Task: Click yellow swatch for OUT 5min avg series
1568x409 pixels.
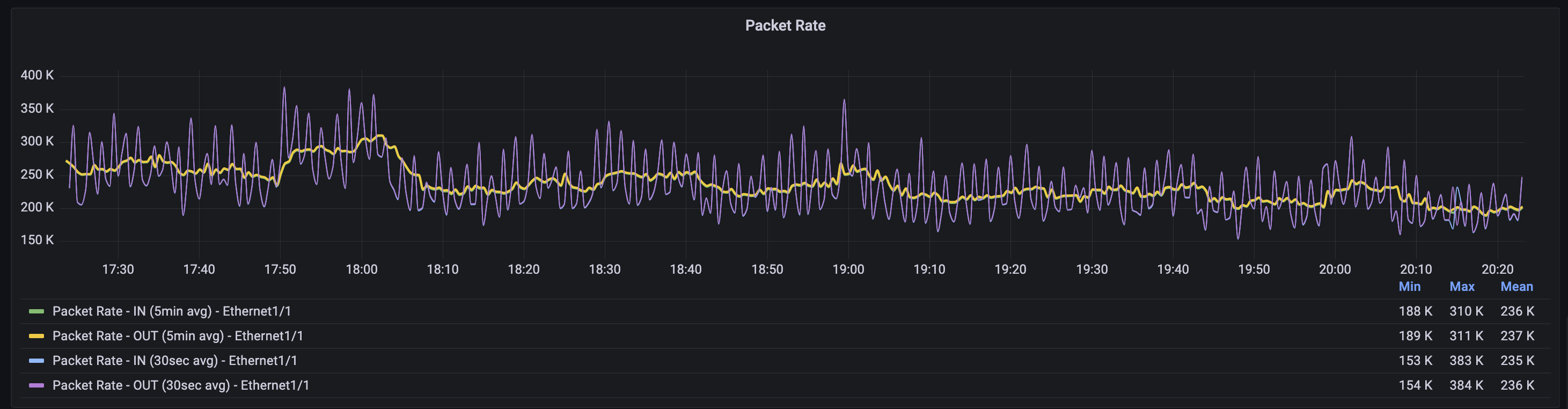Action: pos(36,336)
